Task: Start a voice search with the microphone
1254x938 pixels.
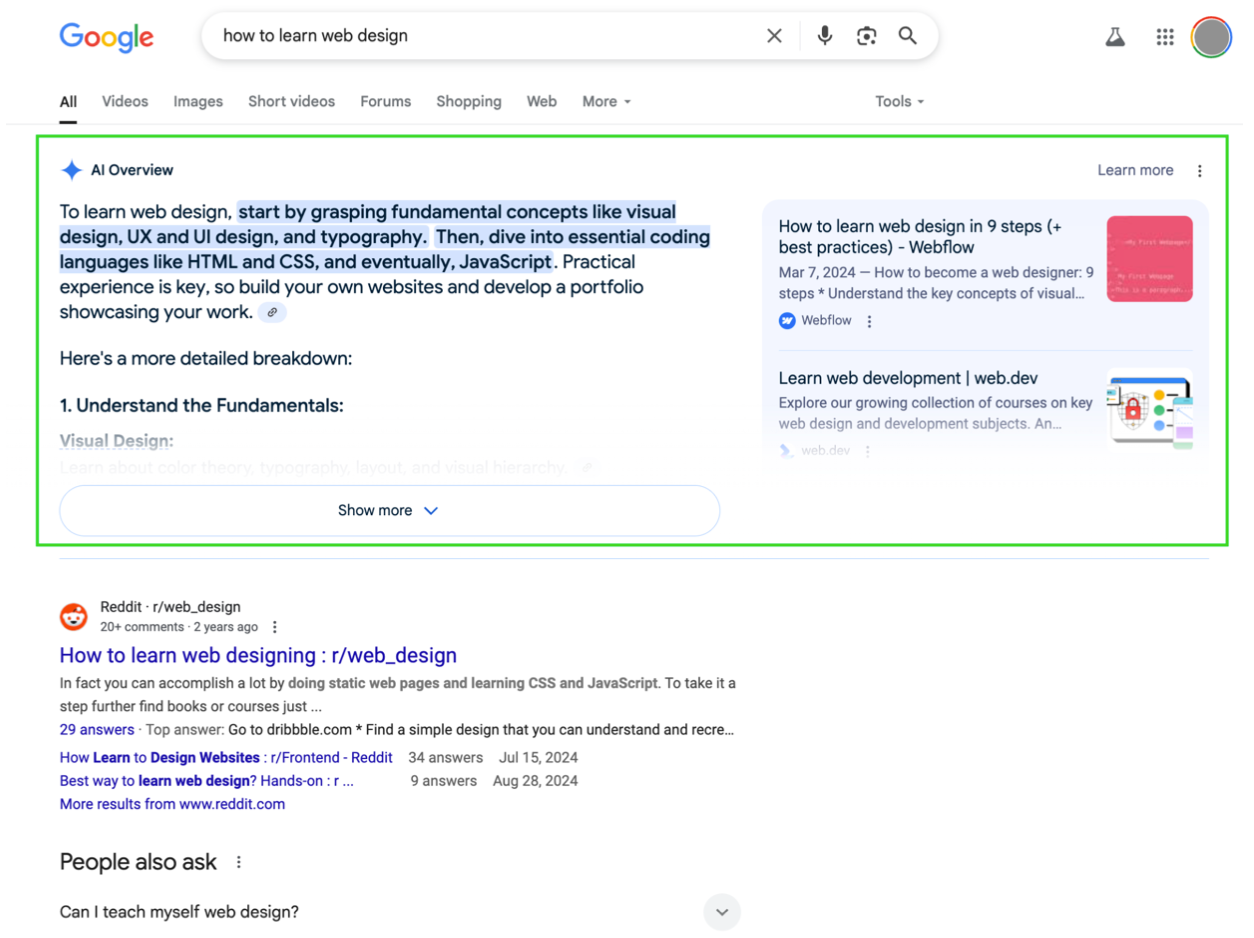Action: point(824,36)
